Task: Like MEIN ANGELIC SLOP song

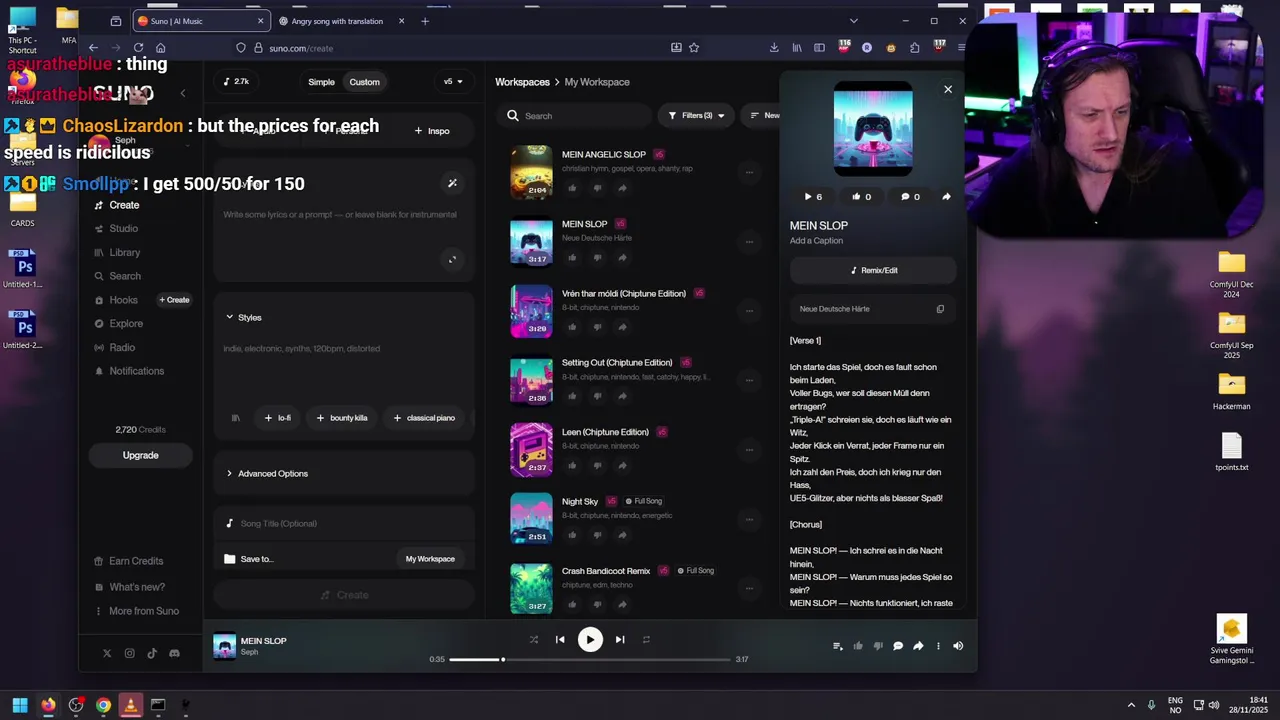Action: pyautogui.click(x=572, y=188)
